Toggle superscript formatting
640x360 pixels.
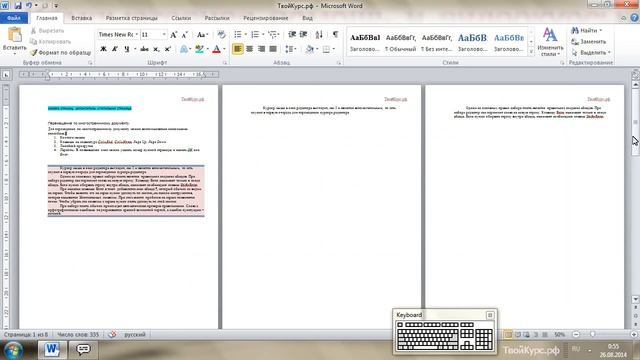pos(167,49)
